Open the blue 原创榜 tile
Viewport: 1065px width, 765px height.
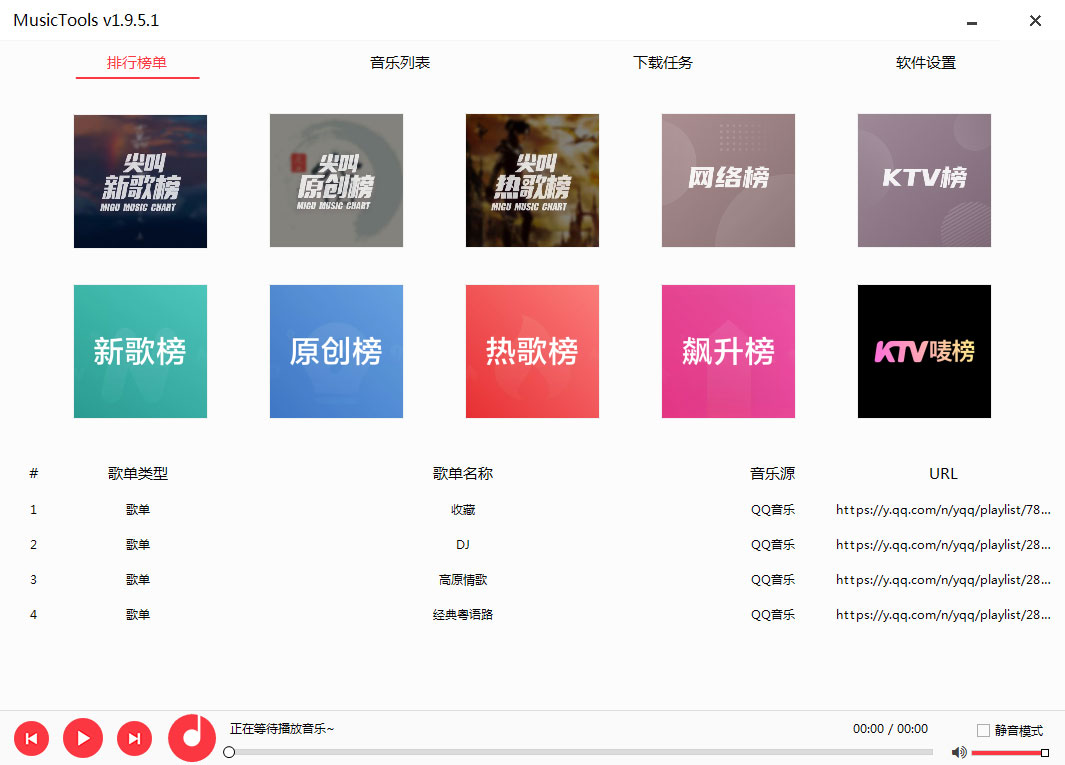[336, 351]
